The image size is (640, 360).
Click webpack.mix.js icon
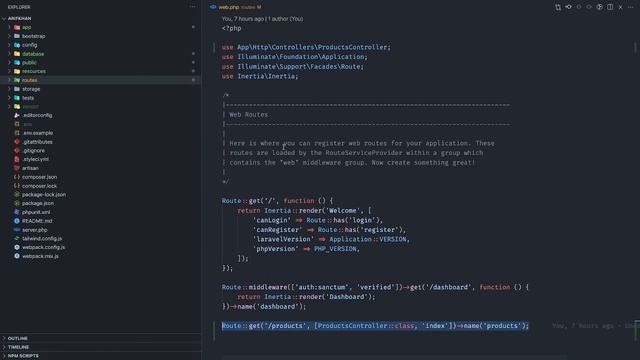pos(17,256)
